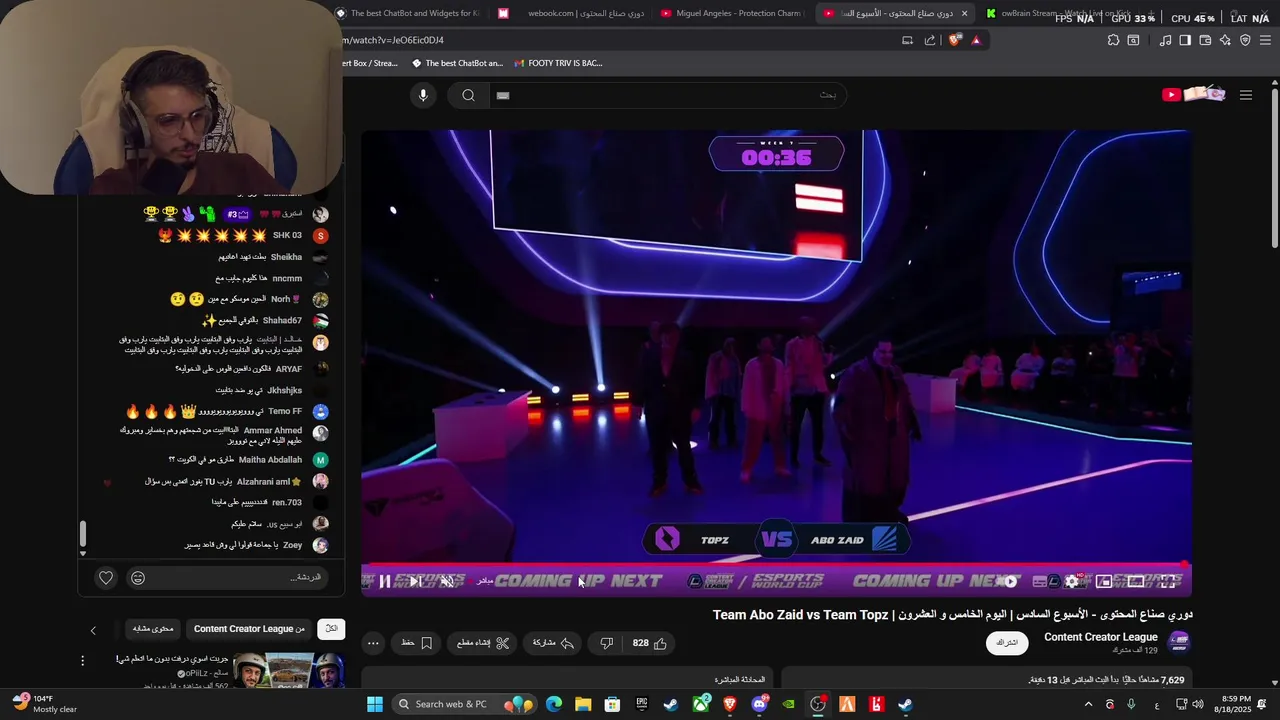This screenshot has width=1280, height=720.
Task: Open Steam from the taskbar
Action: click(671, 704)
